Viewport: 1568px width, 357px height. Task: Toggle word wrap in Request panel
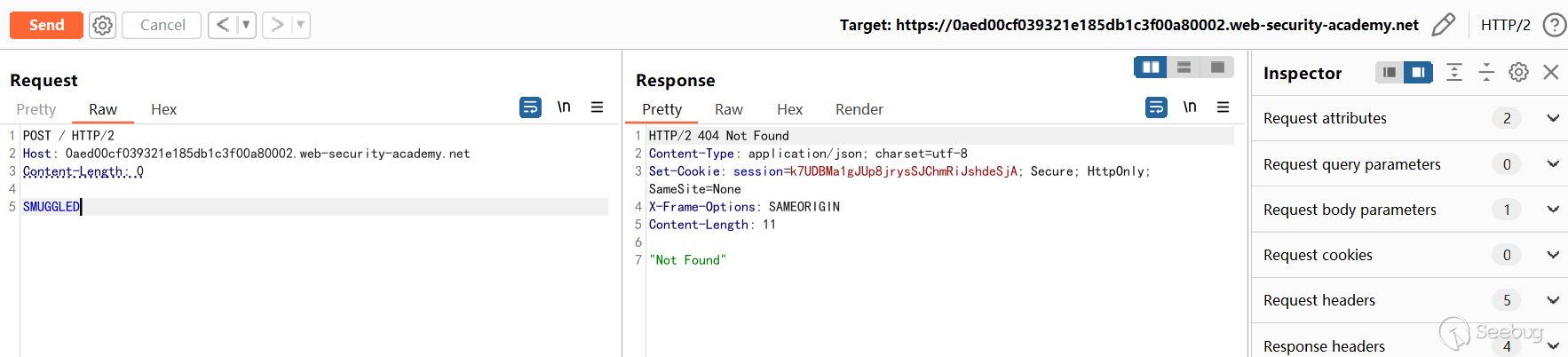point(530,107)
